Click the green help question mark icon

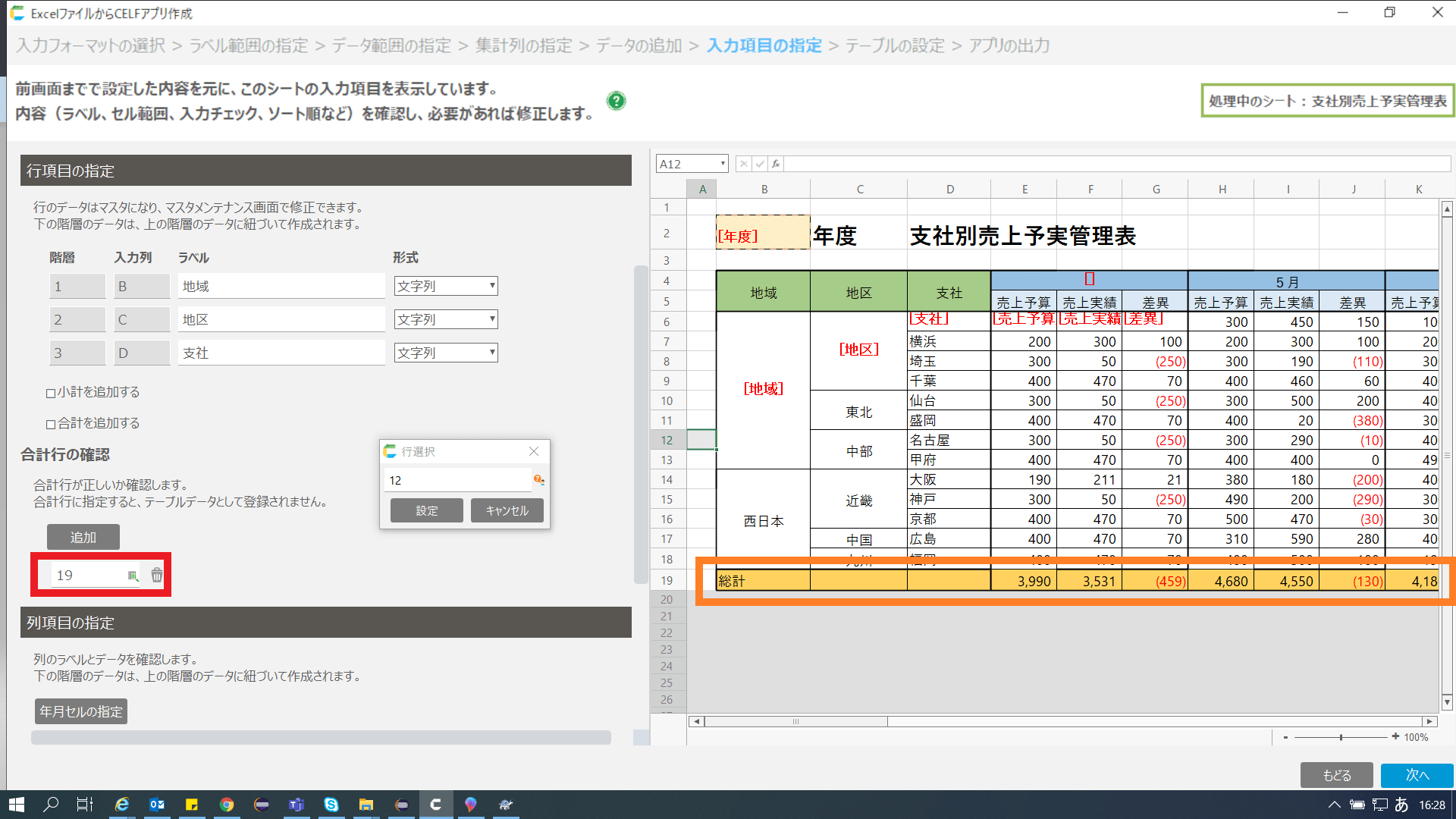pyautogui.click(x=616, y=101)
